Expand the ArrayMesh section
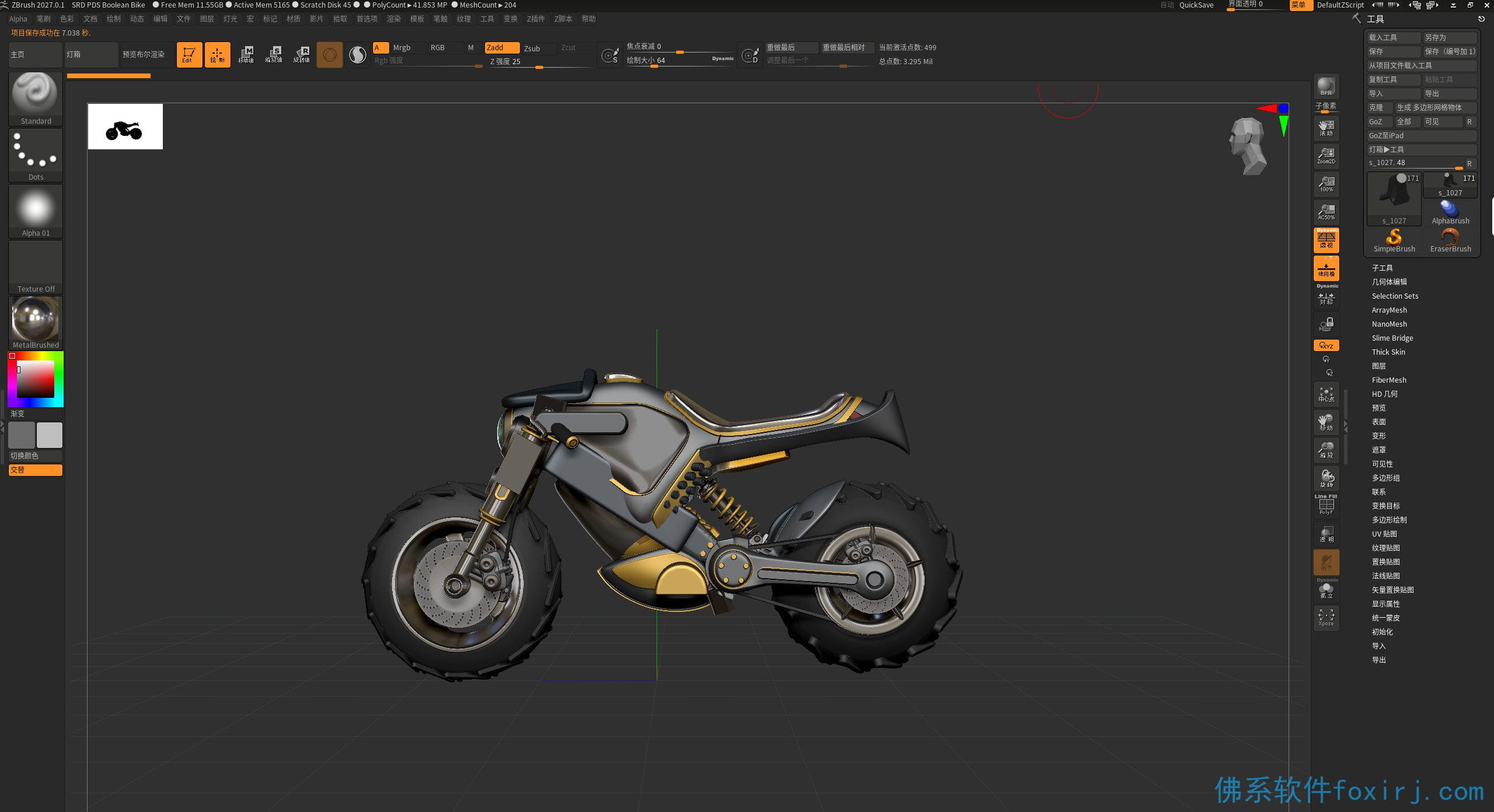 tap(1389, 310)
